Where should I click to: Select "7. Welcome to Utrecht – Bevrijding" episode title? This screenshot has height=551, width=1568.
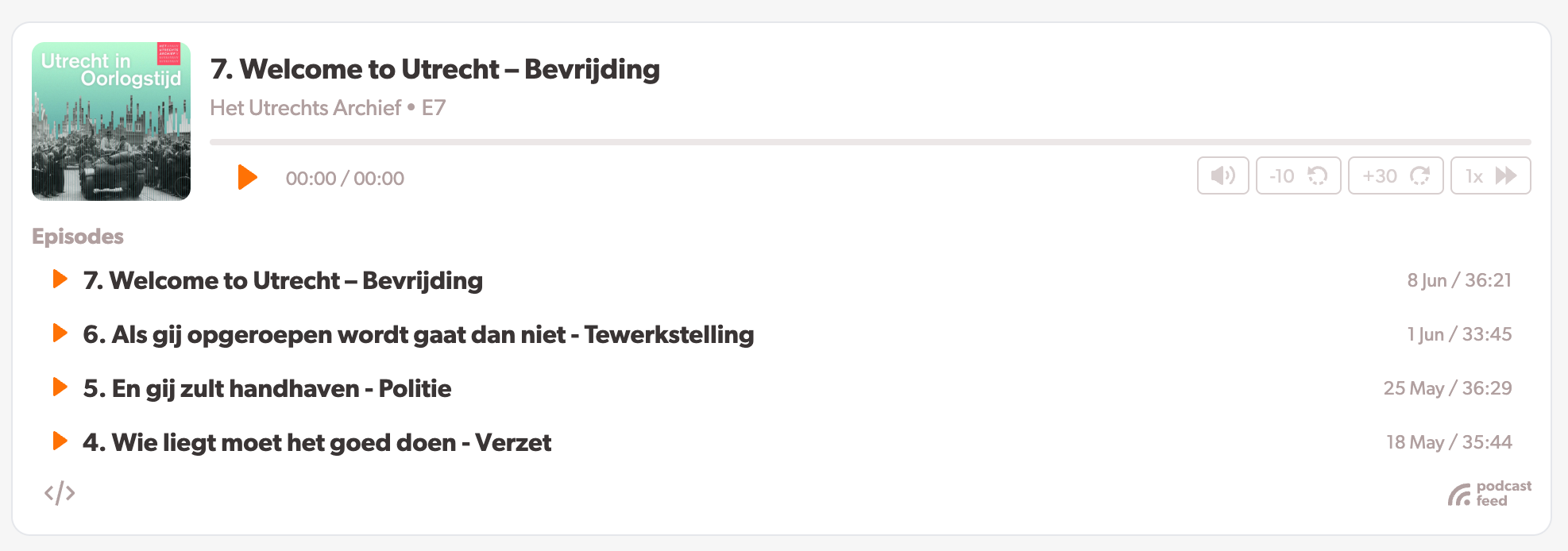(283, 281)
